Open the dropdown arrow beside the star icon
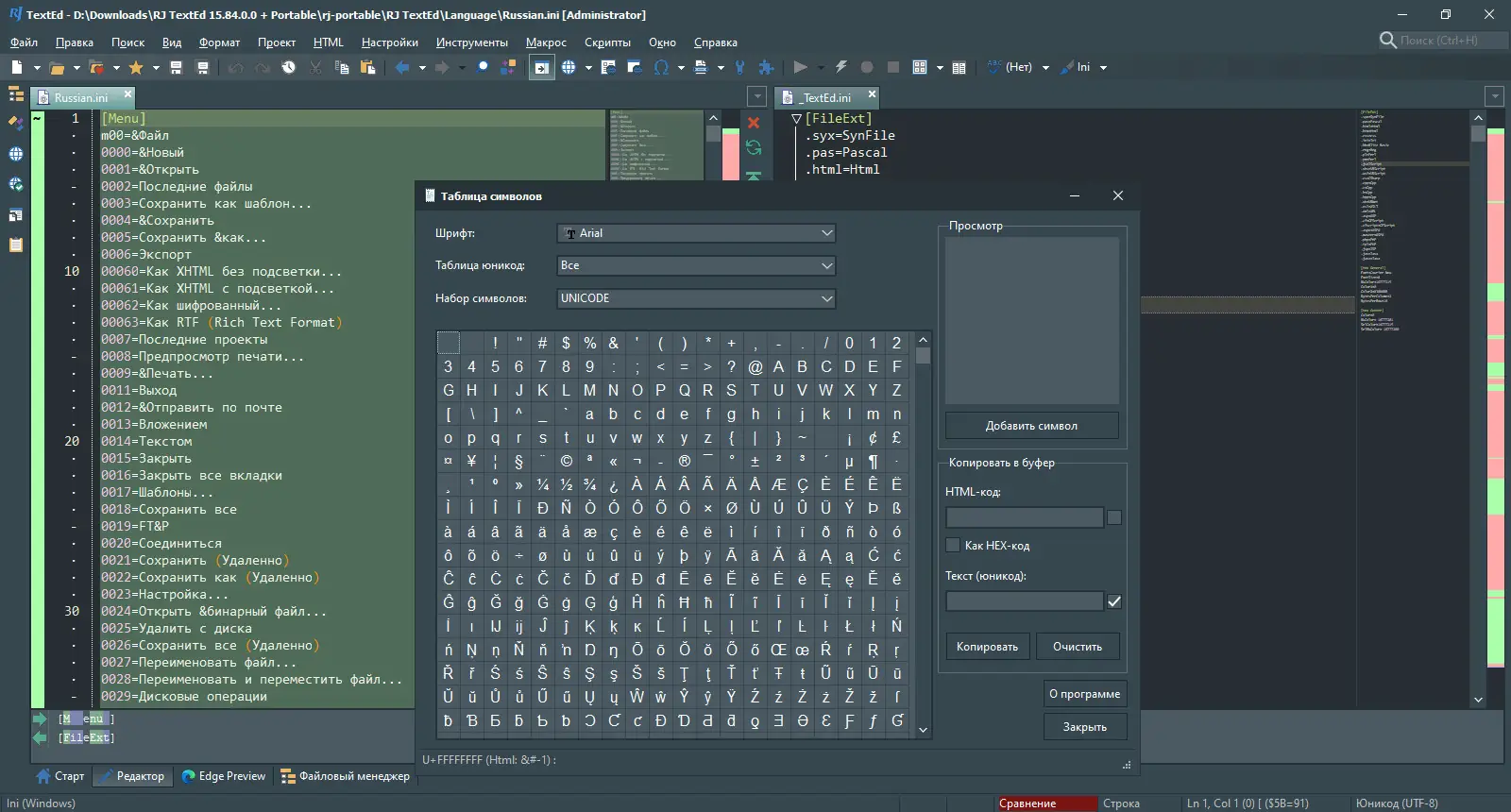Screen dimensions: 1511x812 156,67
